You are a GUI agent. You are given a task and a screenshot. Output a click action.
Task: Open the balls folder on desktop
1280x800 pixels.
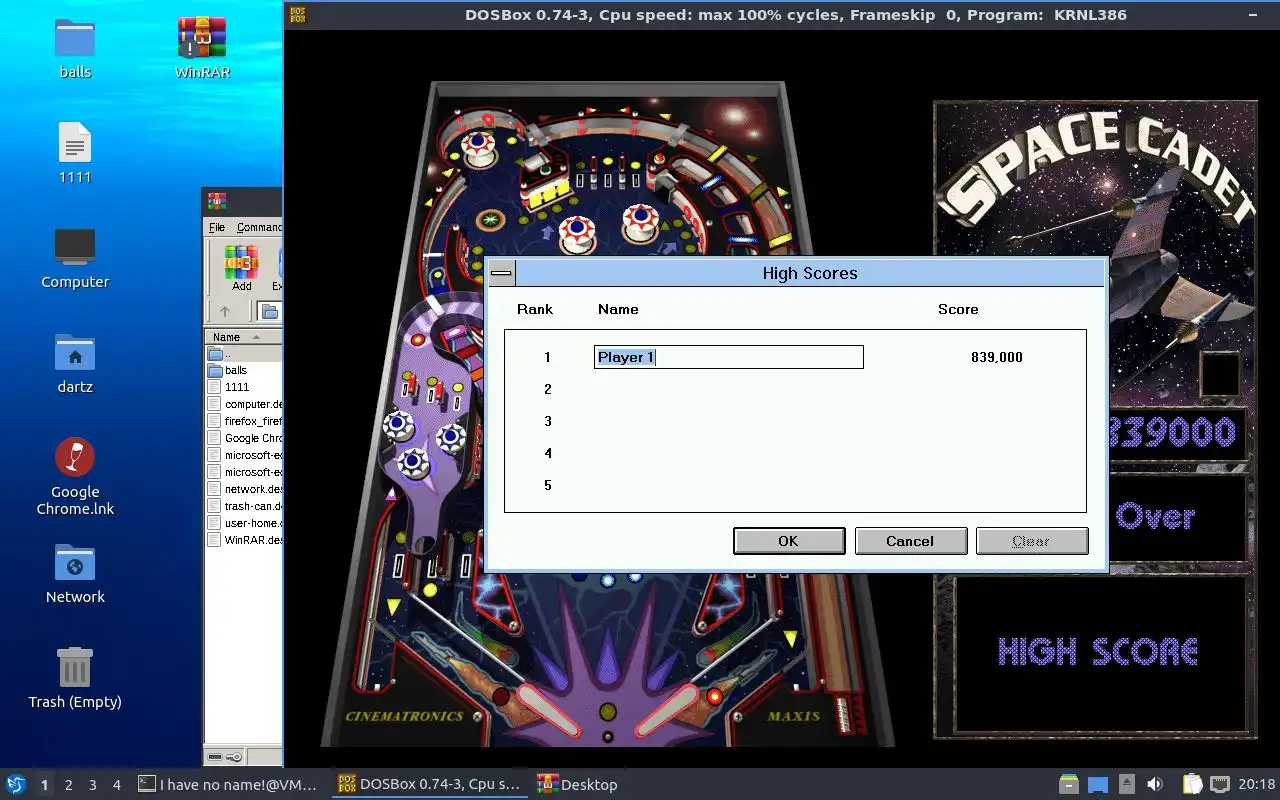[75, 47]
